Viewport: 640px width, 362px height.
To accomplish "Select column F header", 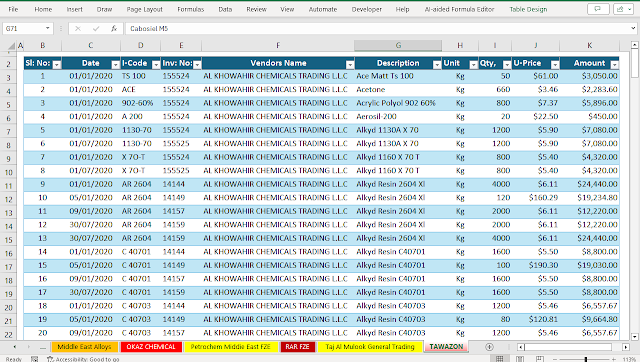I will 278,45.
